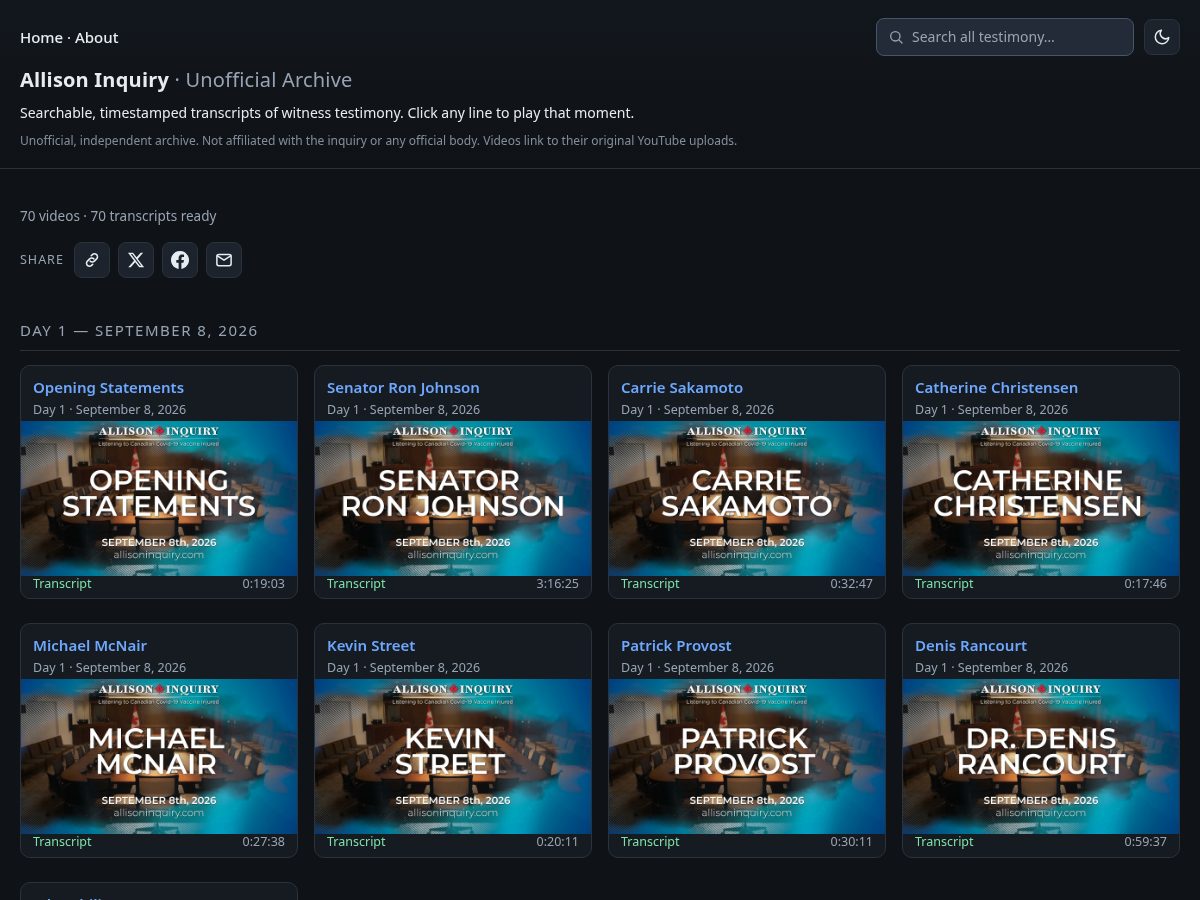The height and width of the screenshot is (900, 1200).
Task: Click the Kevin Street video thumbnail
Action: click(x=453, y=756)
